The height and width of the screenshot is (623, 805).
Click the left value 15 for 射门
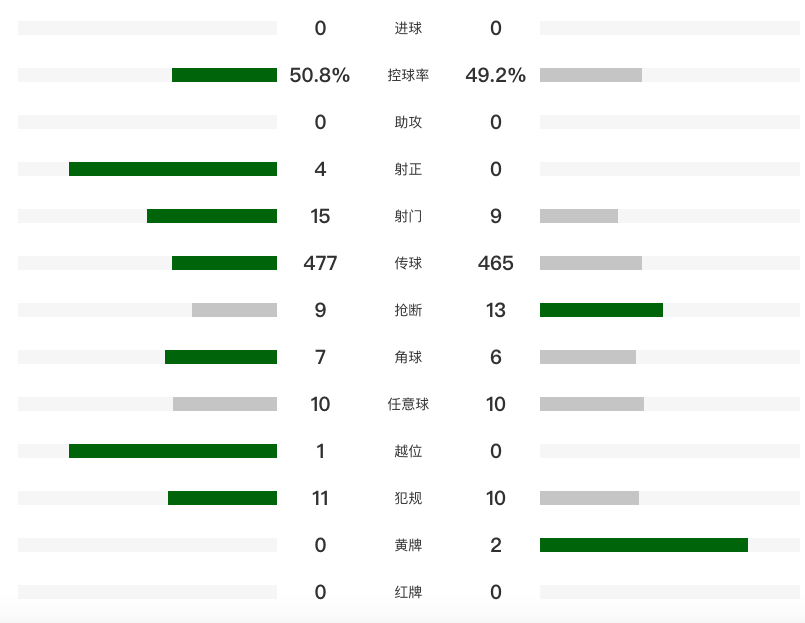pyautogui.click(x=320, y=216)
